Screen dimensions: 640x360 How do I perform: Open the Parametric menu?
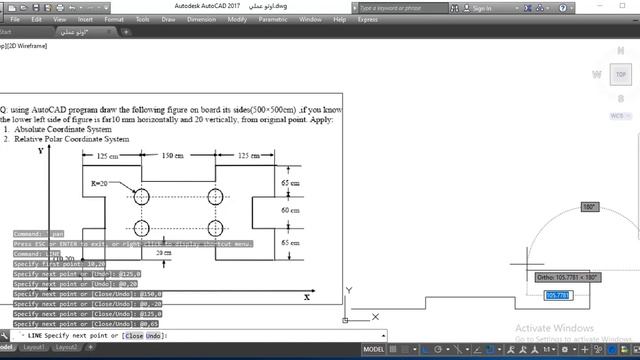coord(273,19)
